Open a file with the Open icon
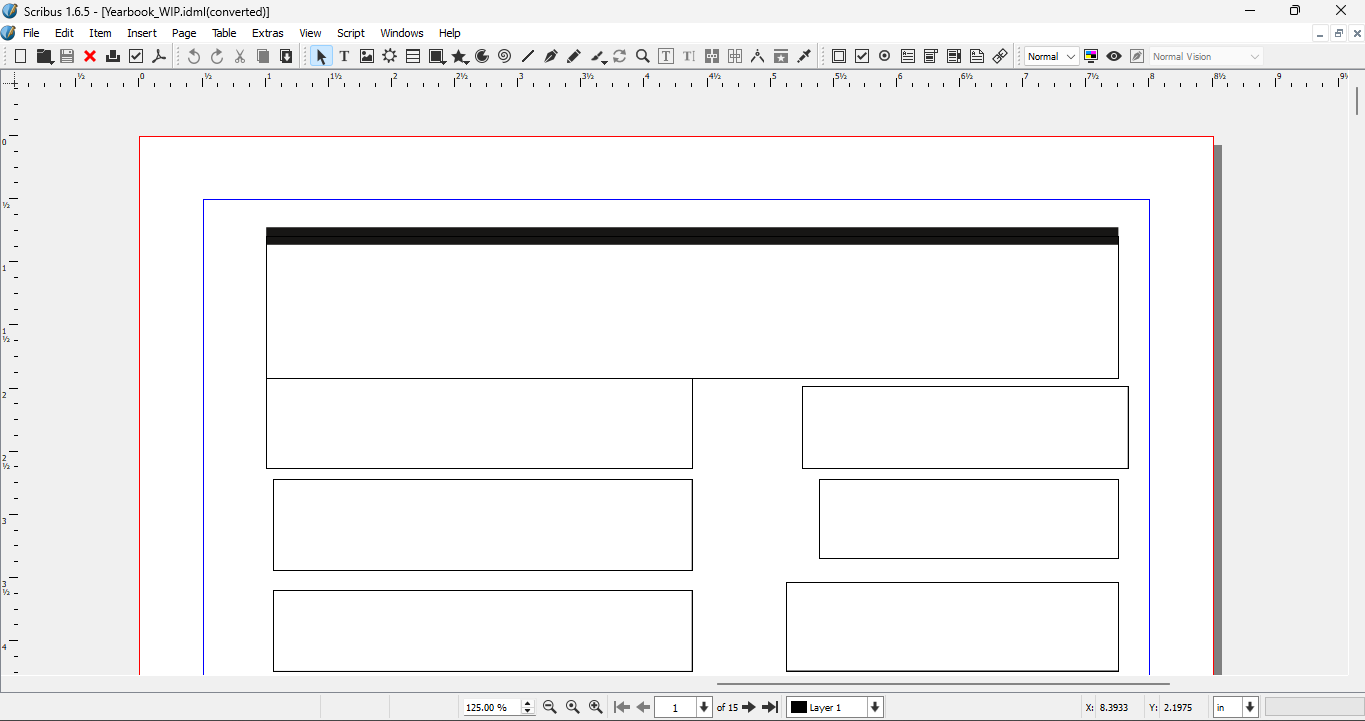 tap(44, 57)
